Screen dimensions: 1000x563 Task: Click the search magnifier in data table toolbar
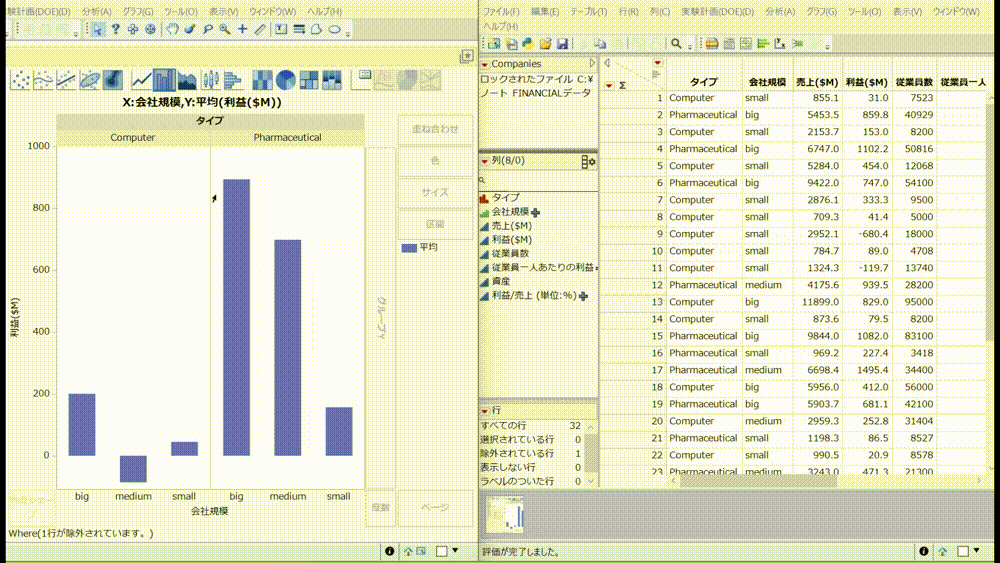point(676,43)
